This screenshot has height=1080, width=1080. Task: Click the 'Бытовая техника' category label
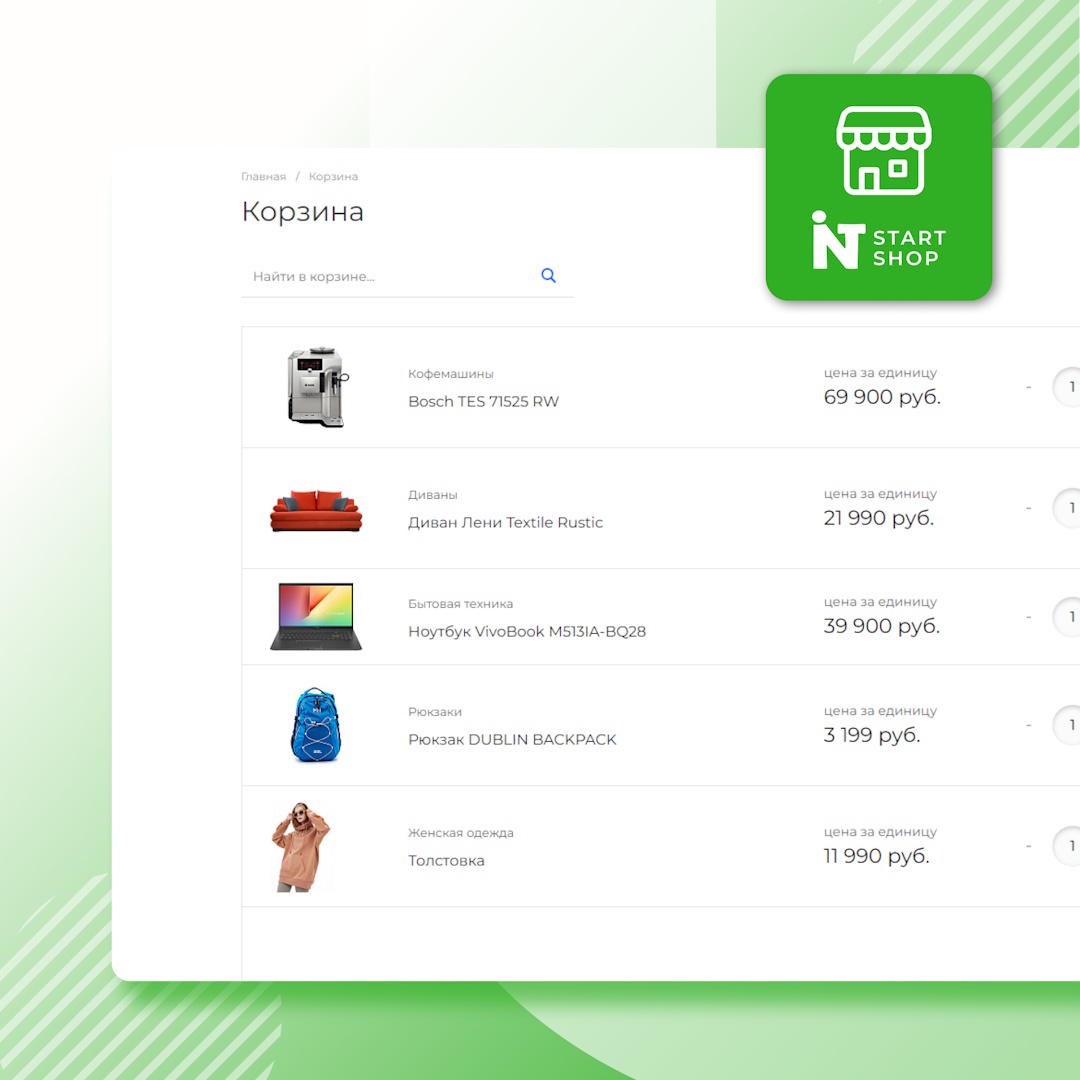460,604
